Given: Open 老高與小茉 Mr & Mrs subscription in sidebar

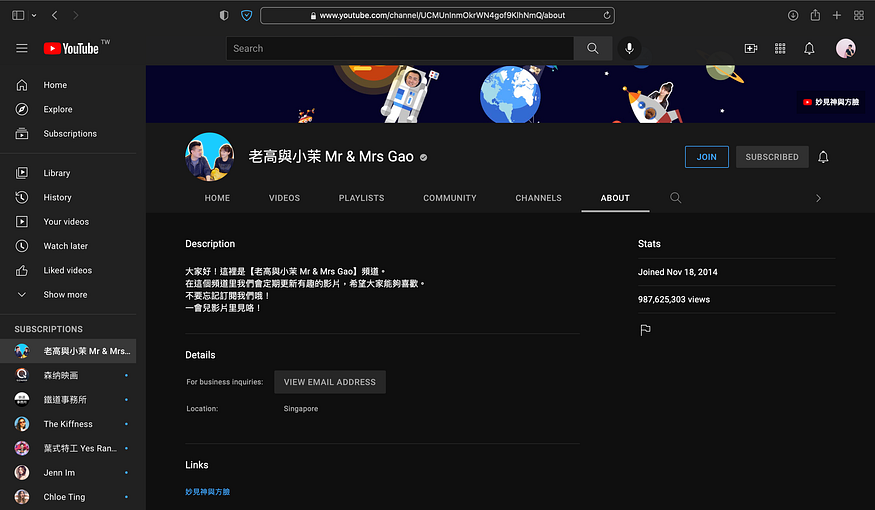Looking at the screenshot, I should click(68, 351).
